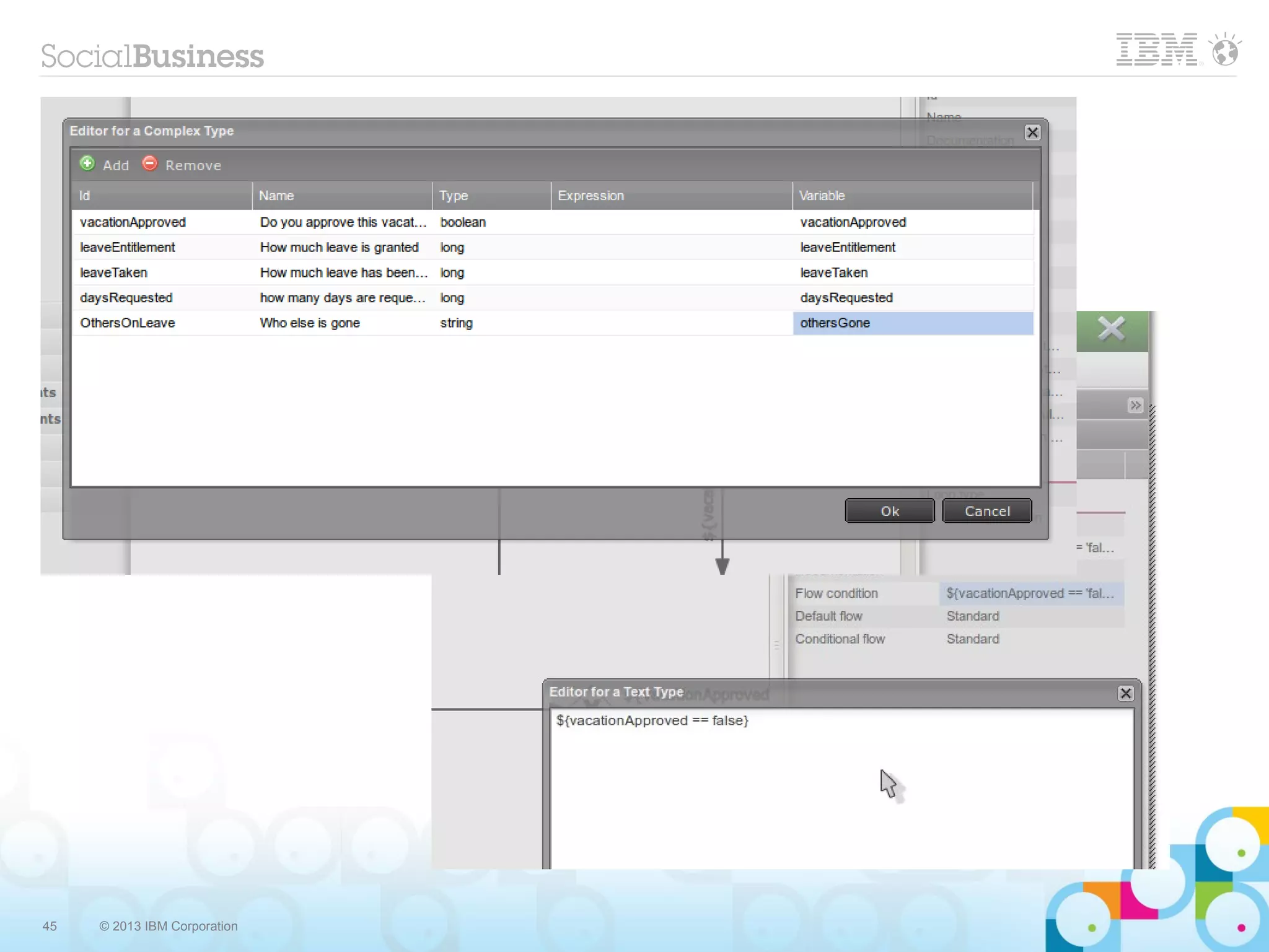Select the Flow condition property value
The height and width of the screenshot is (952, 1269).
tap(1030, 593)
